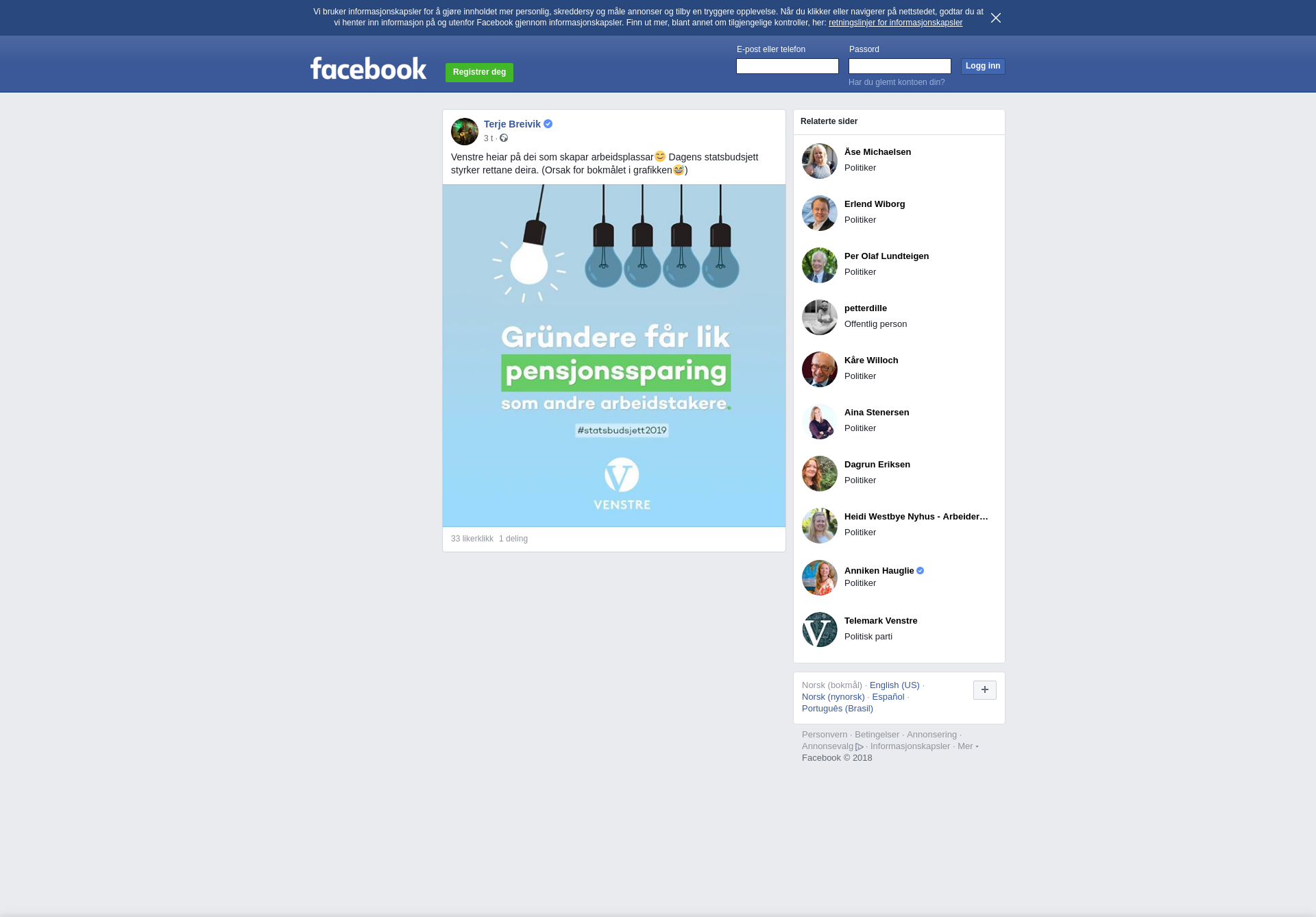The width and height of the screenshot is (1316, 917).
Task: Open Dagrun Eriksen's profile photo
Action: click(x=820, y=474)
